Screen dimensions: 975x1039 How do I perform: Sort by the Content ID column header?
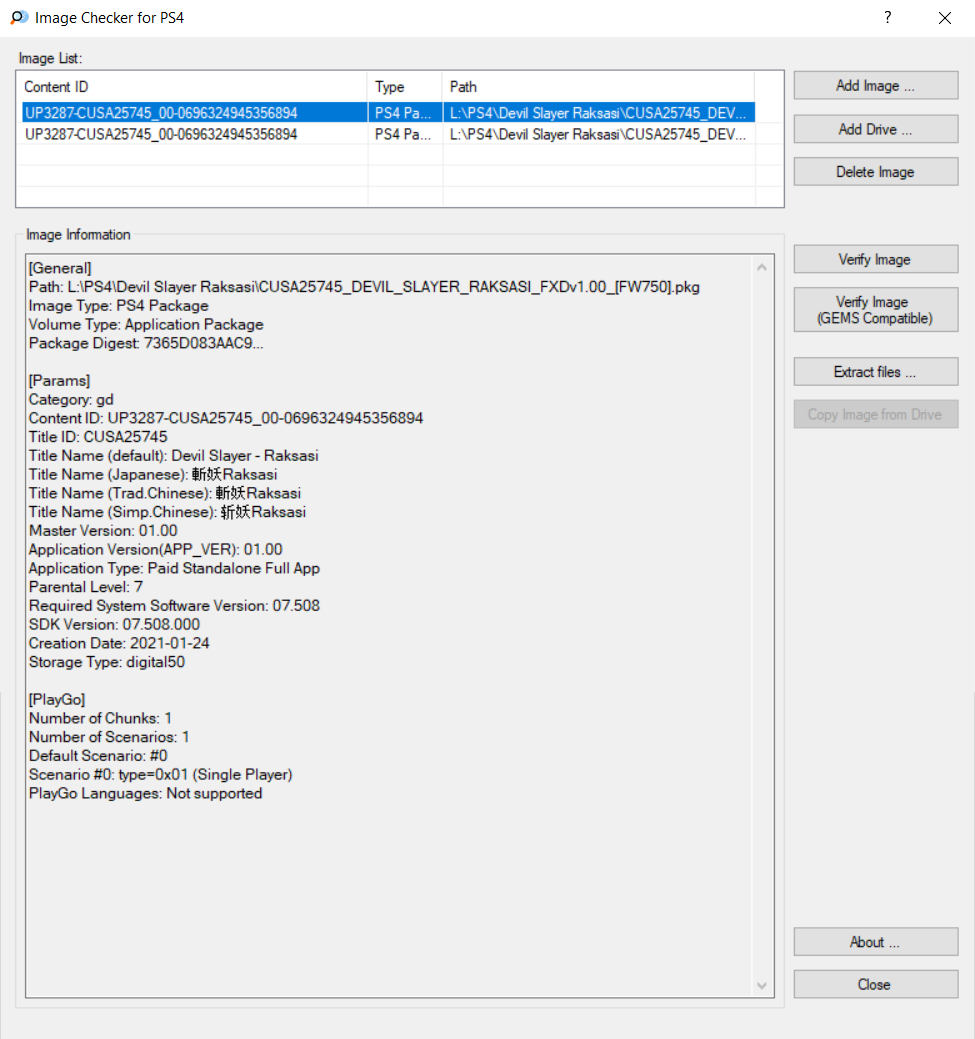click(x=192, y=87)
